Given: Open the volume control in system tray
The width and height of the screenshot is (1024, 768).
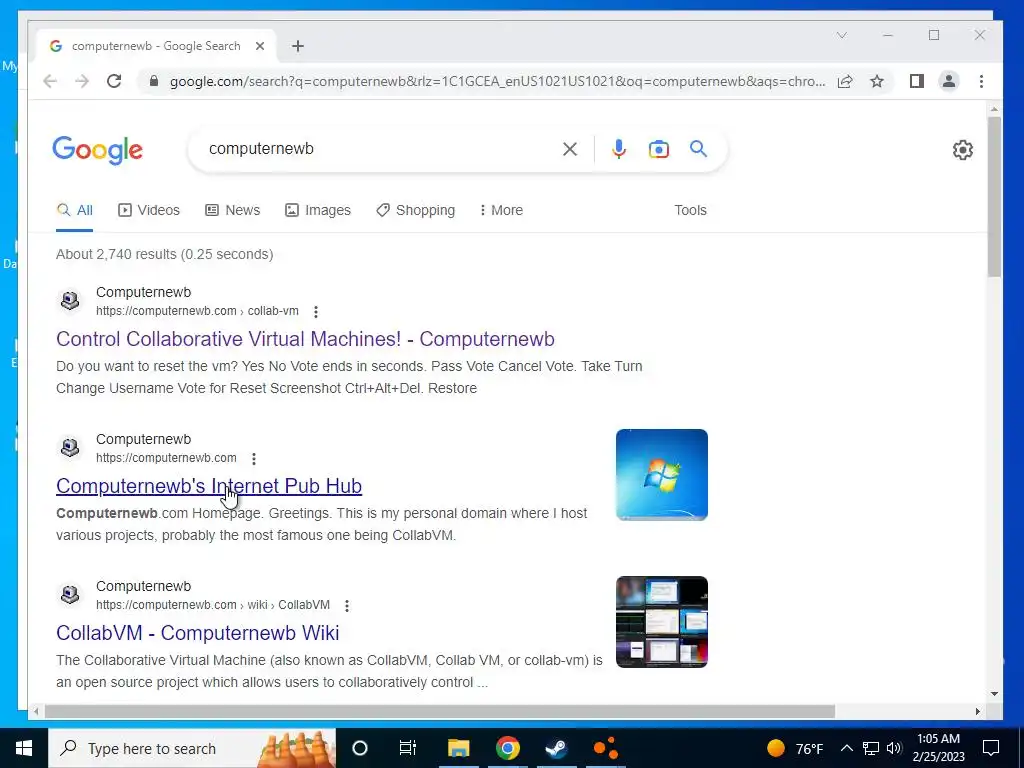Looking at the screenshot, I should (894, 748).
